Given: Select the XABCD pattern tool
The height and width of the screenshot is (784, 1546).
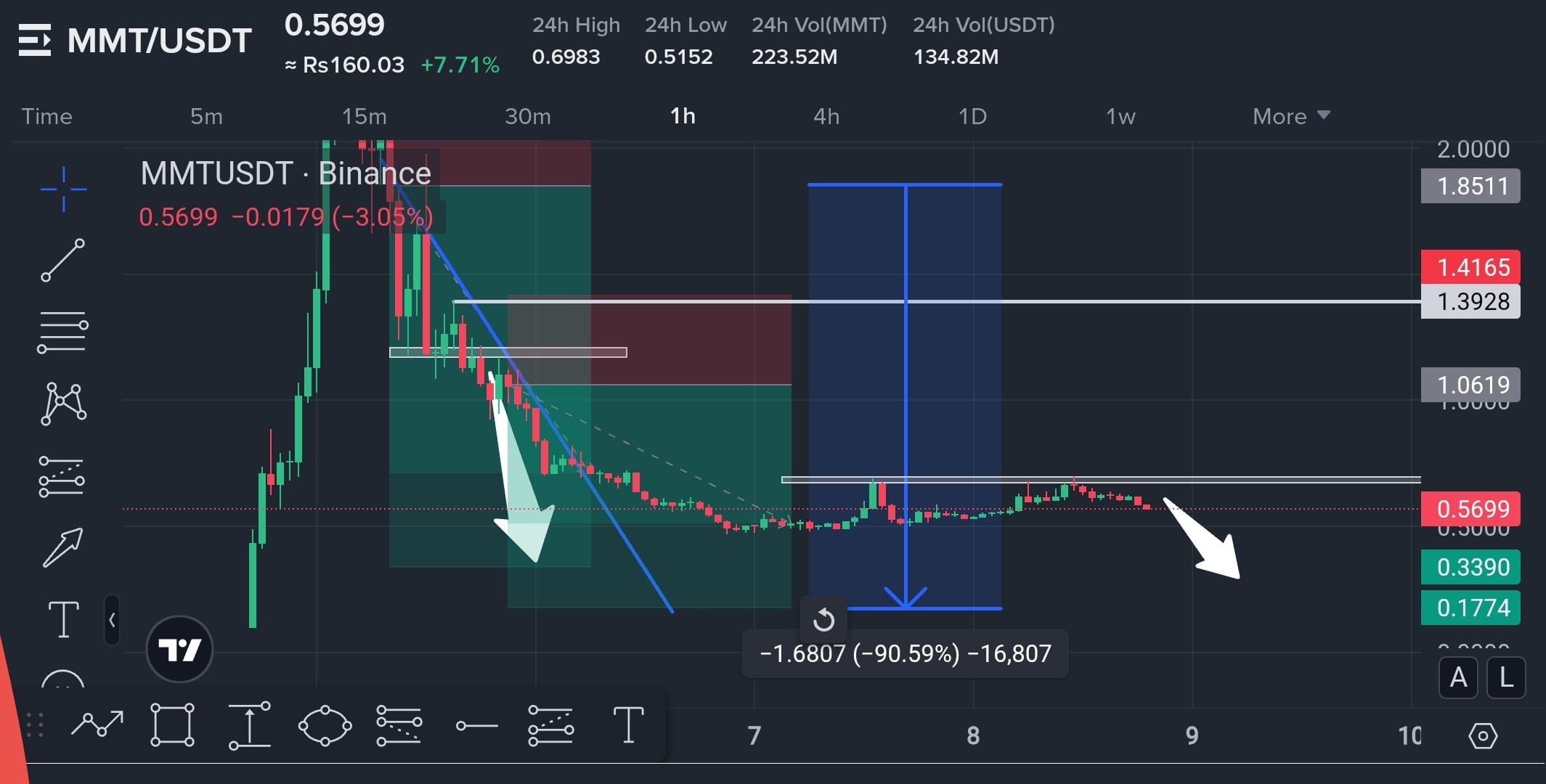Looking at the screenshot, I should pyautogui.click(x=64, y=404).
